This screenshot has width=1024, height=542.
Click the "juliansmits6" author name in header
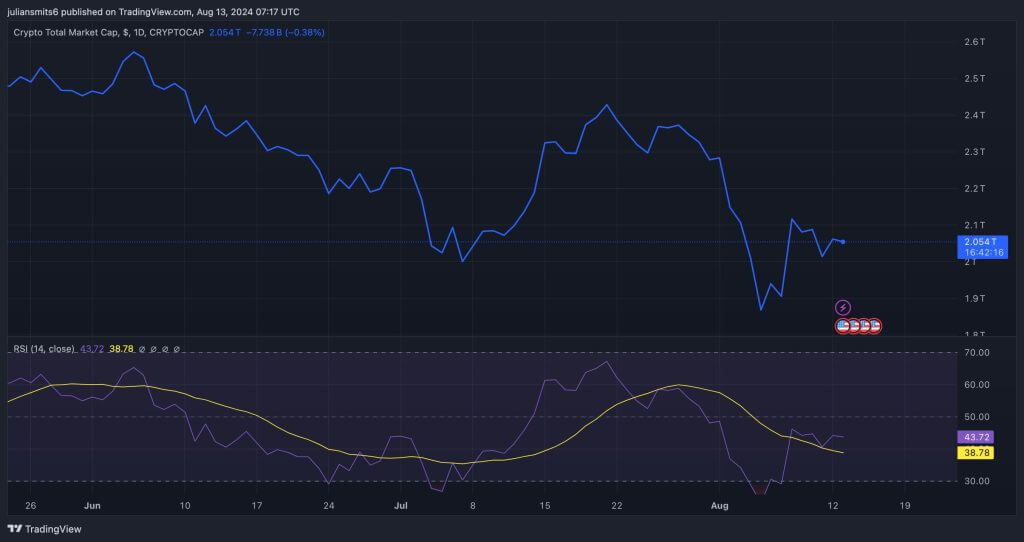point(33,12)
